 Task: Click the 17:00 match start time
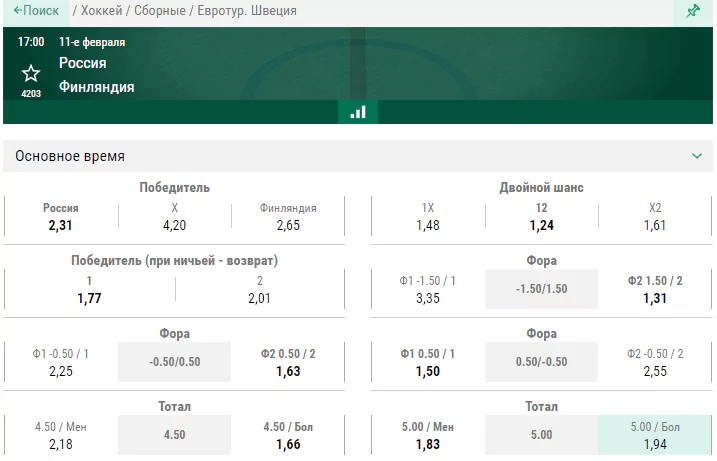tap(31, 42)
